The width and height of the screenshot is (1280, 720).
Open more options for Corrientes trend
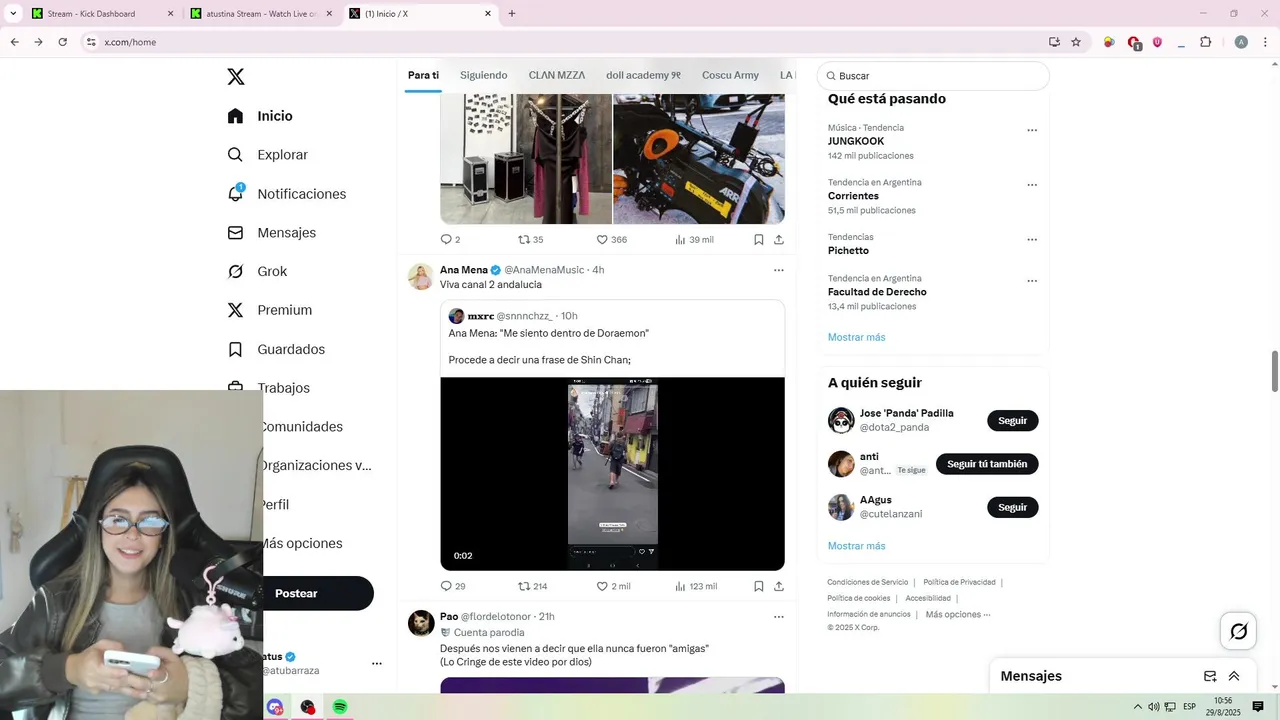click(1032, 185)
